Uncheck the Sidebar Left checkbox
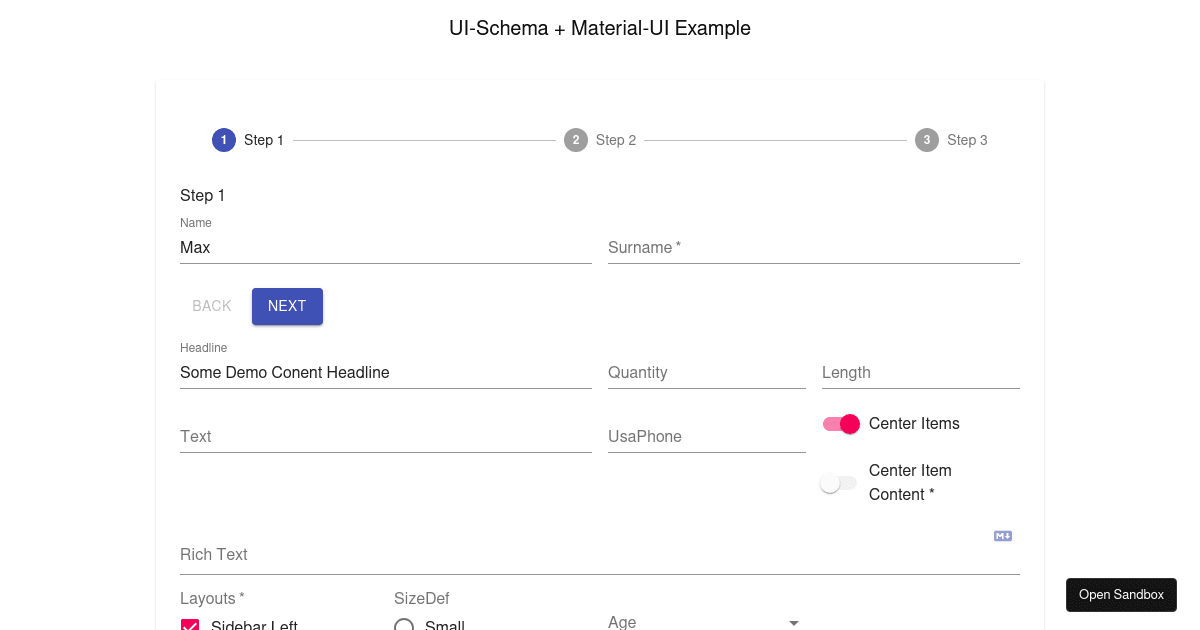 [x=190, y=626]
